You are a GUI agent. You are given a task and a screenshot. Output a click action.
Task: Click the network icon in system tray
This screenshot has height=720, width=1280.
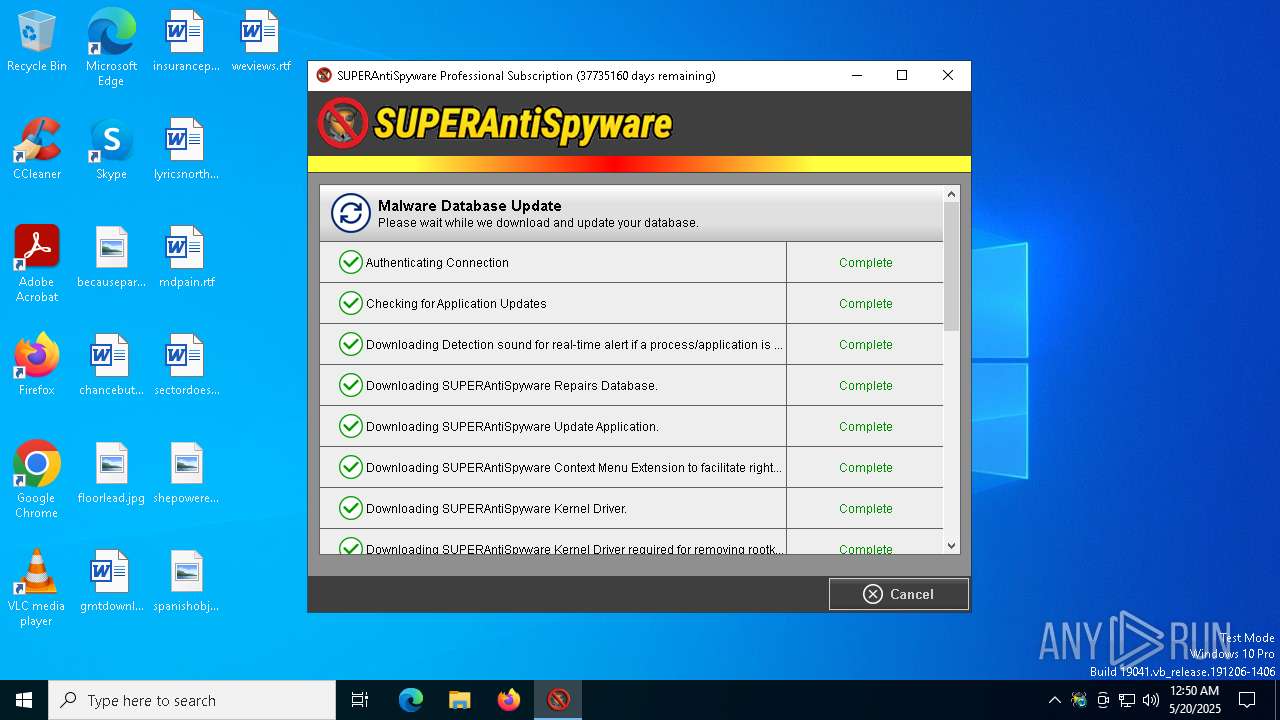[x=1126, y=700]
